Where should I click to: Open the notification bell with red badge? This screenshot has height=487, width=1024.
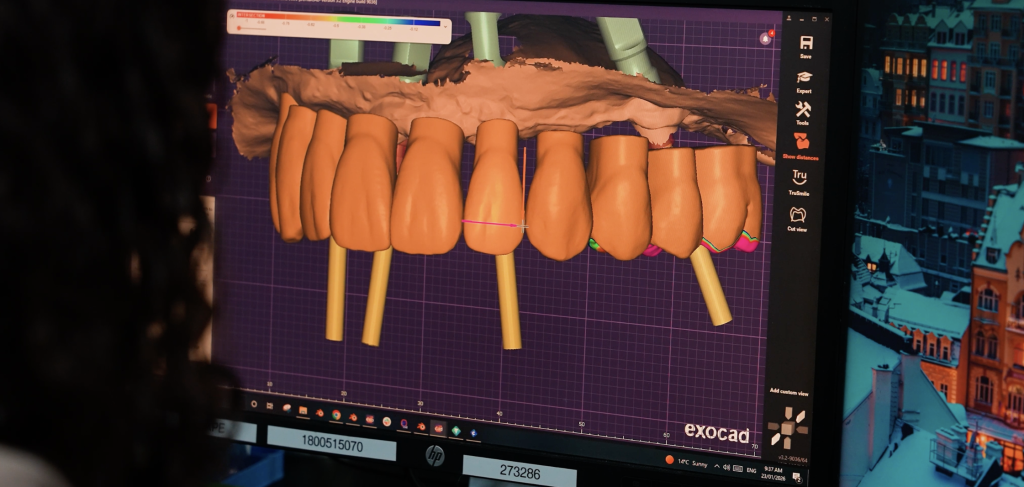coord(766,38)
